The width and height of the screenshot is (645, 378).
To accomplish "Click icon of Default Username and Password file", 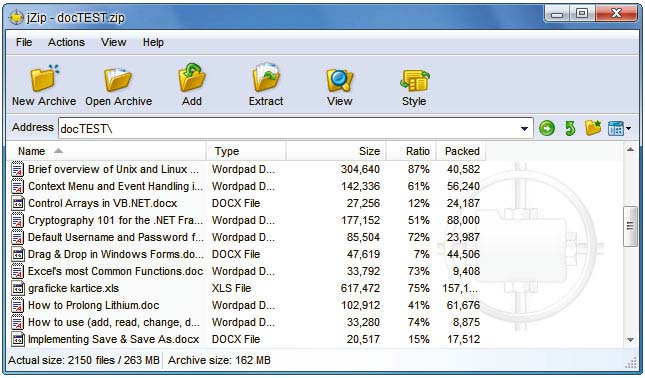I will pos(17,237).
